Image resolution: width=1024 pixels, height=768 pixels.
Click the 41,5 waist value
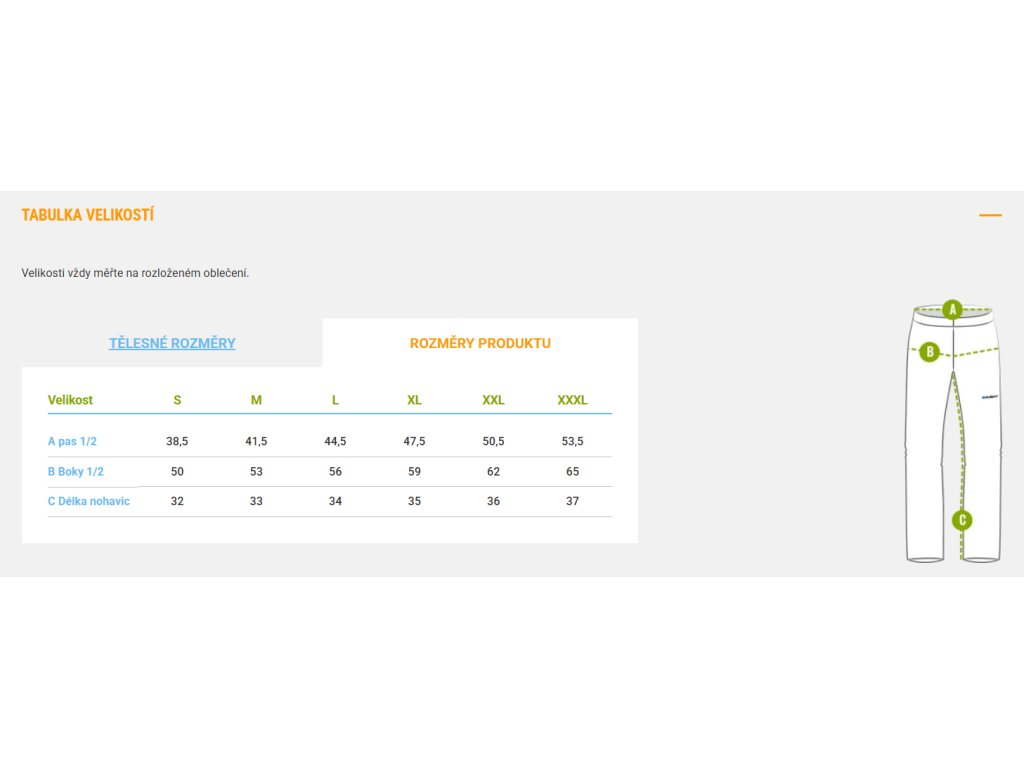256,441
